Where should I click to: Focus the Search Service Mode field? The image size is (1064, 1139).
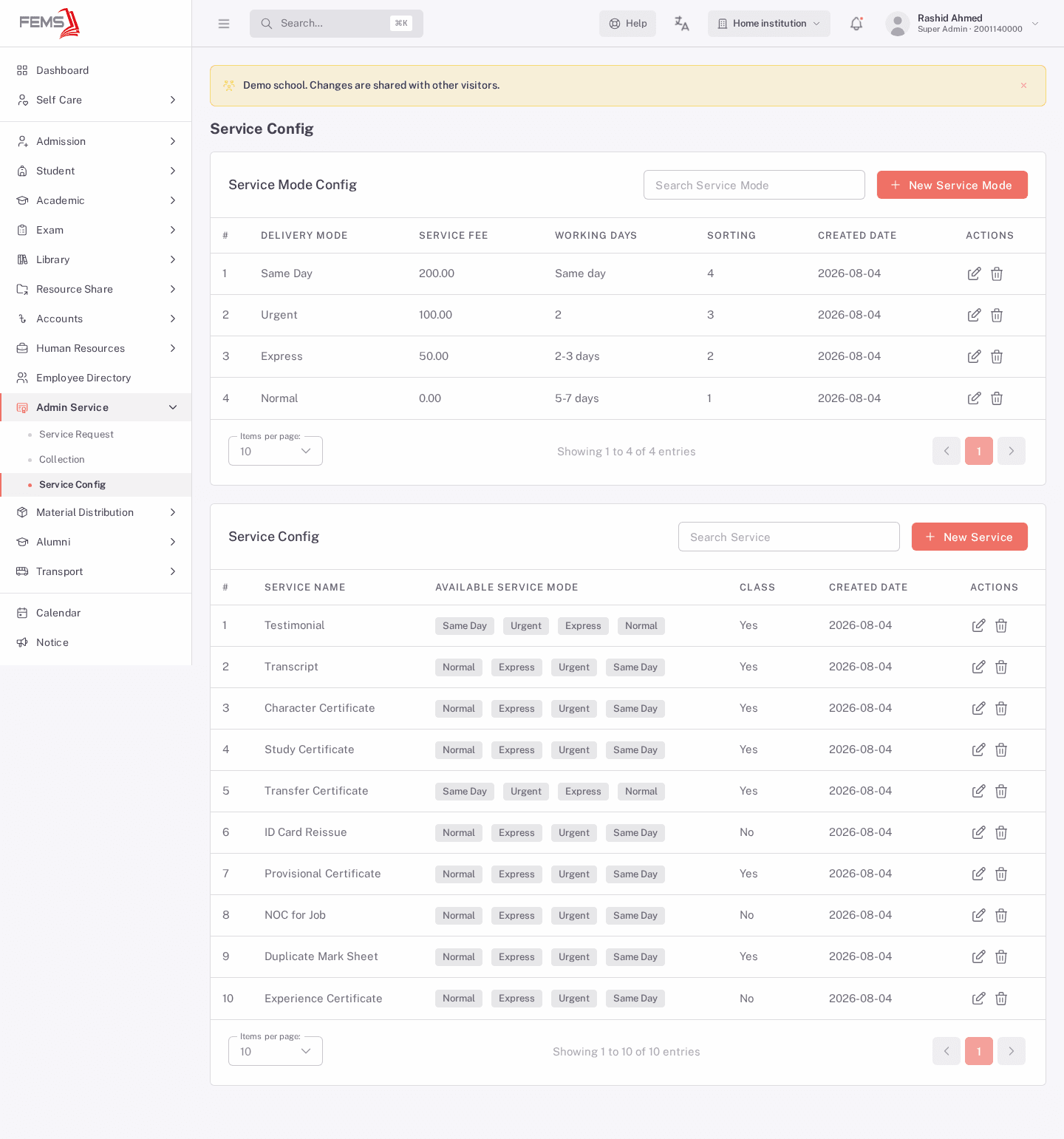coord(754,185)
